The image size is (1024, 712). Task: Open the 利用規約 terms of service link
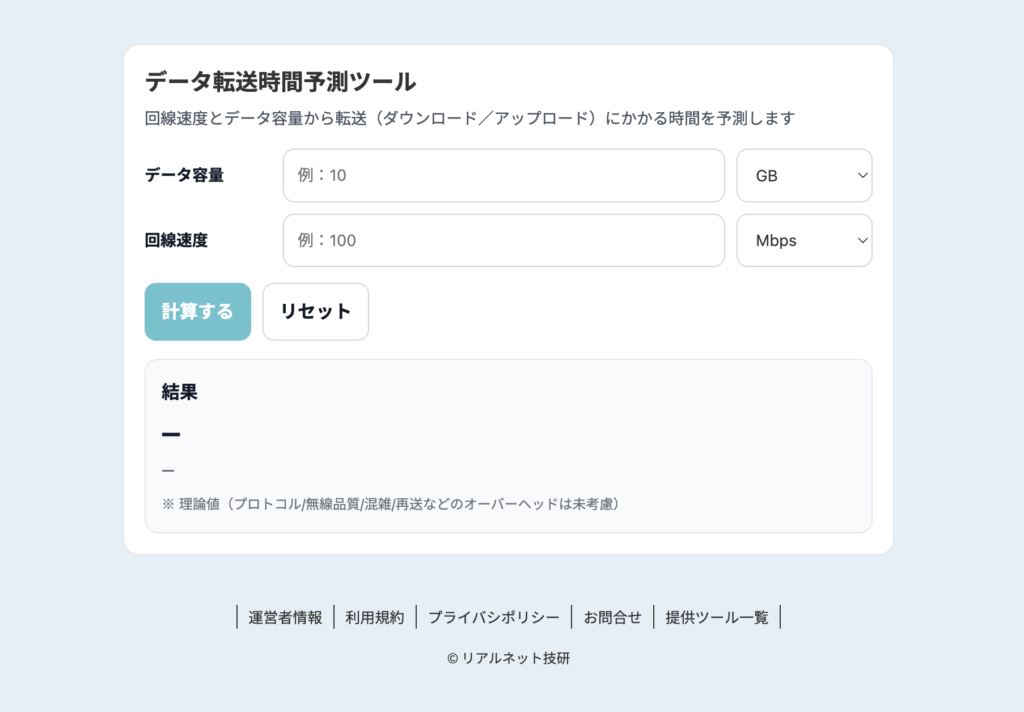tap(374, 617)
